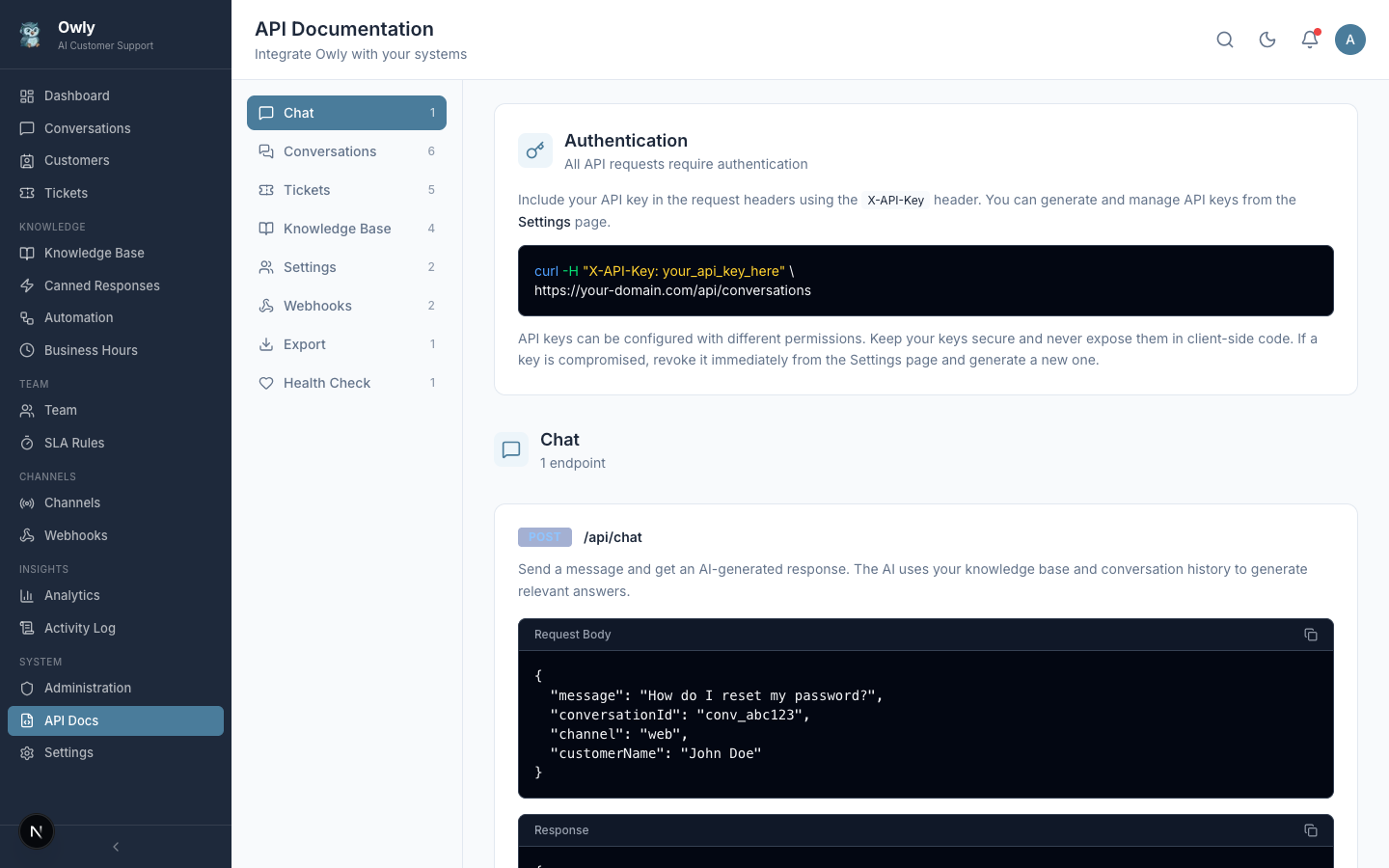
Task: Select the Business Hours sidebar item
Action: click(x=91, y=350)
